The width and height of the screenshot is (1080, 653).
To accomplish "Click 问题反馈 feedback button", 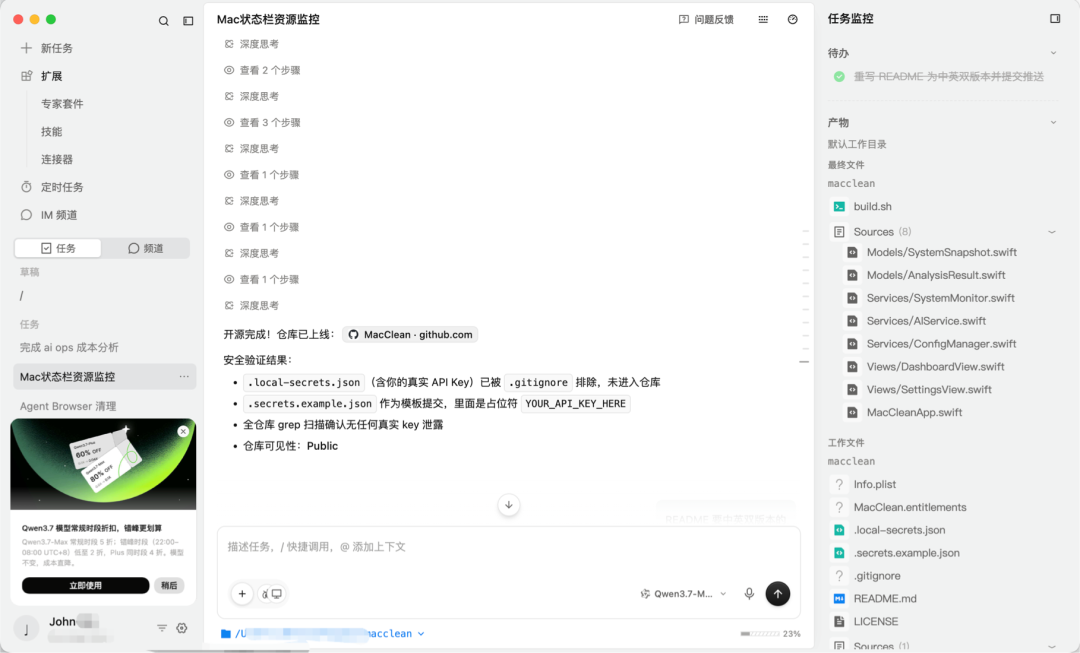I will click(706, 19).
